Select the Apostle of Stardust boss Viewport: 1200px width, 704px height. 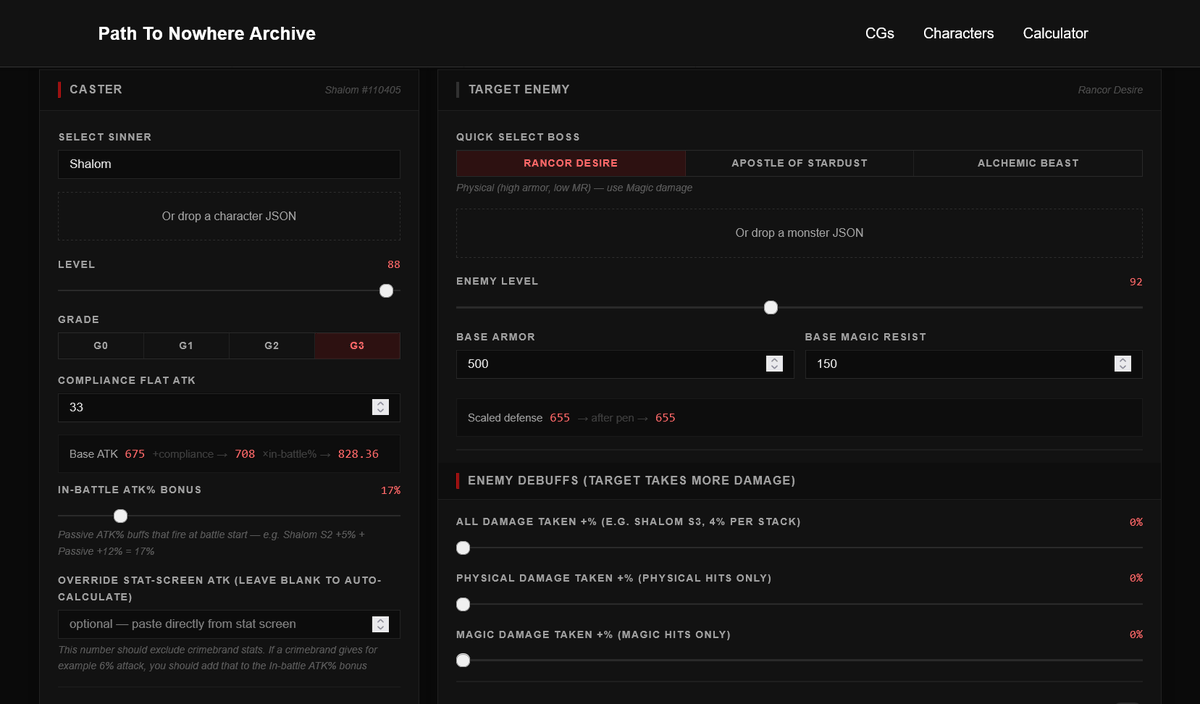coord(799,163)
